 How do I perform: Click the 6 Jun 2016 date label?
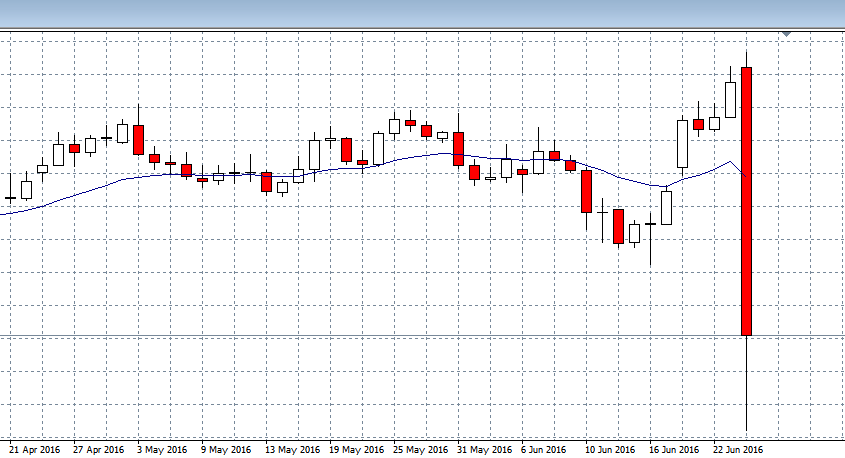pos(545,450)
